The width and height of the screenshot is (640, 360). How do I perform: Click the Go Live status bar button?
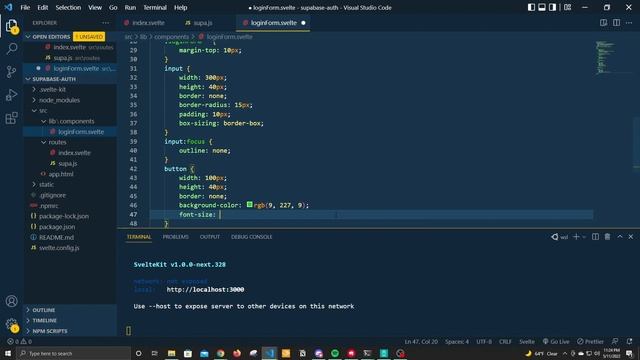tap(556, 341)
